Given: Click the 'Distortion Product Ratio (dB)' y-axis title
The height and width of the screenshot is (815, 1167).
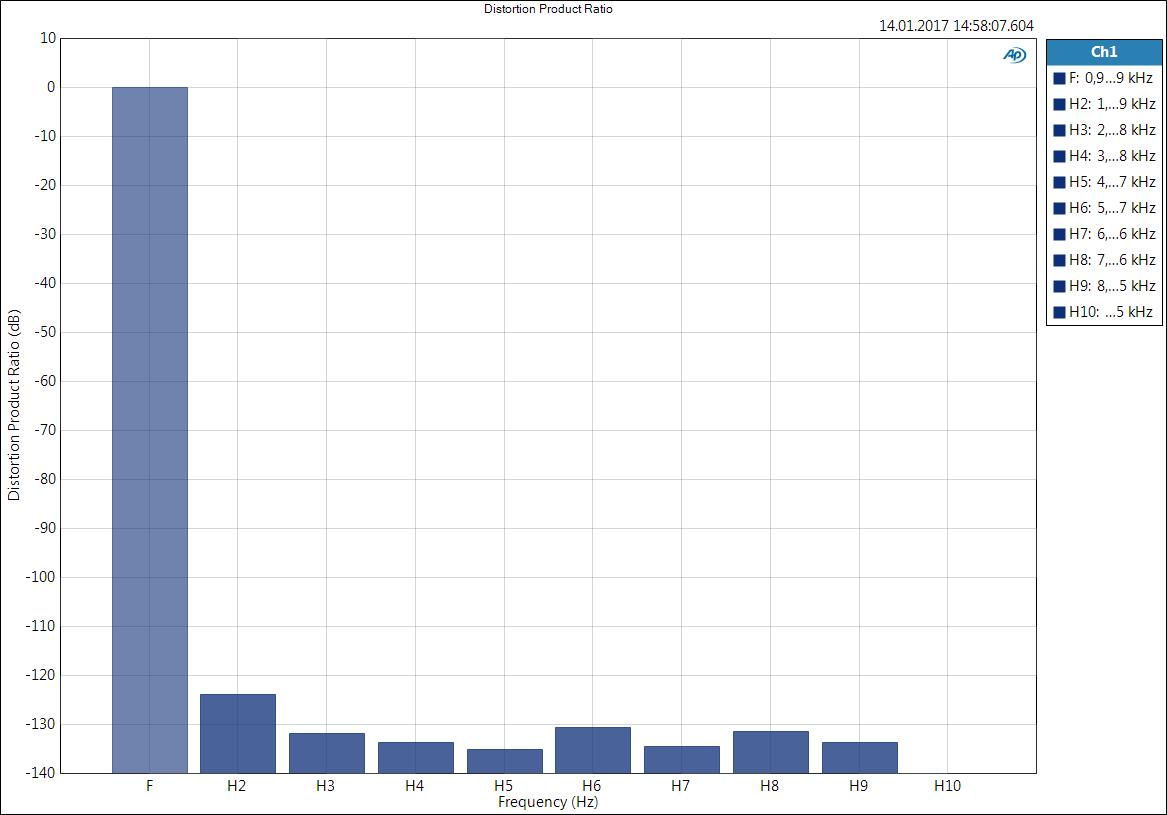Looking at the screenshot, I should pos(14,405).
